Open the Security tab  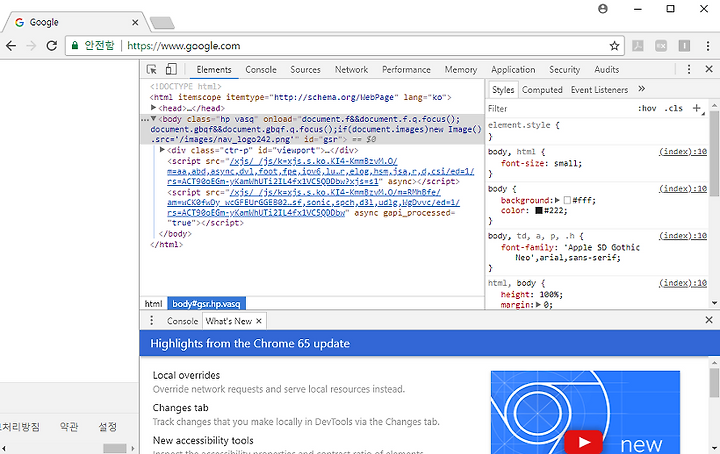pyautogui.click(x=564, y=69)
